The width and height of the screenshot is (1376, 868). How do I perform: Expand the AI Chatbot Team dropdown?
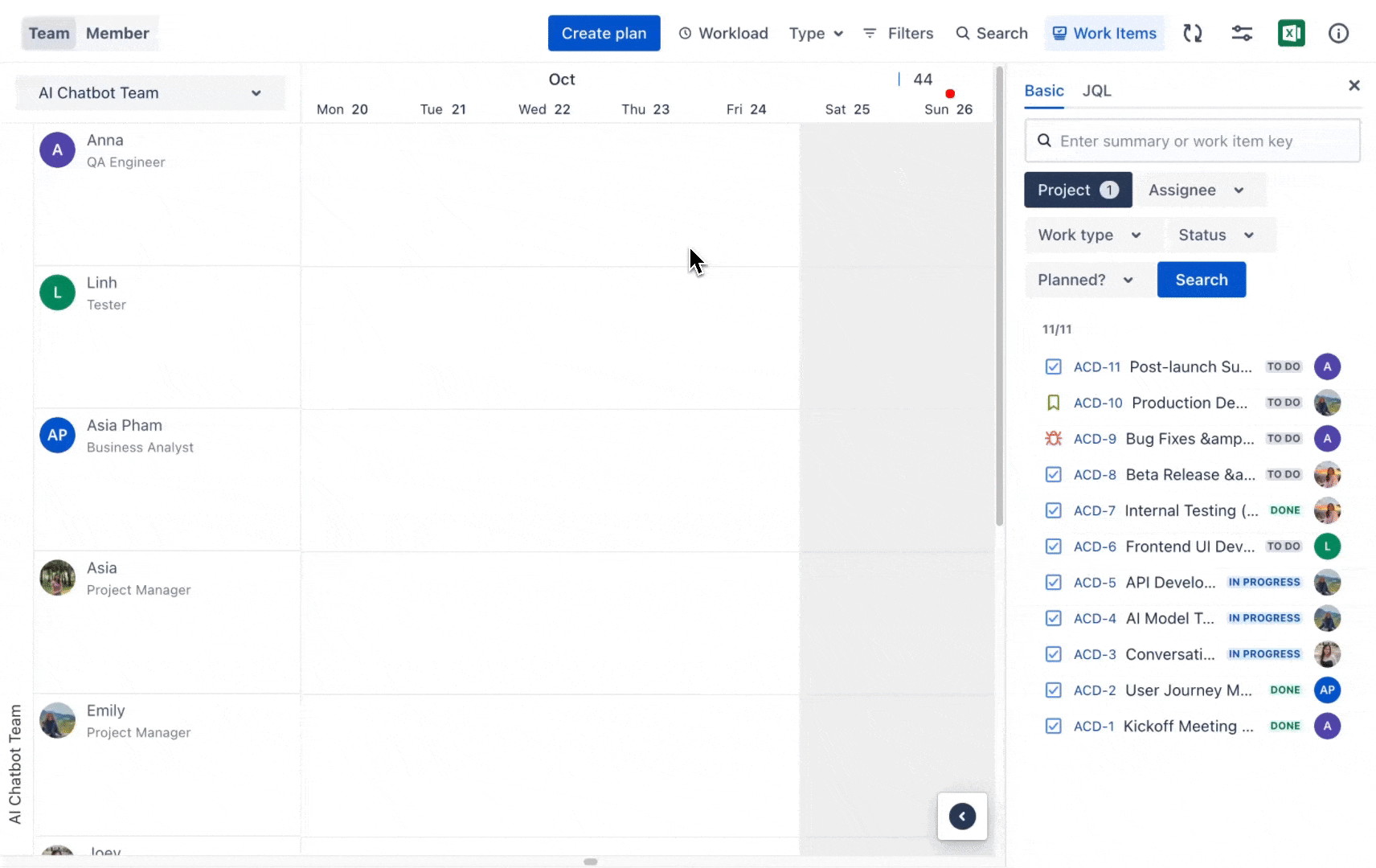click(256, 92)
